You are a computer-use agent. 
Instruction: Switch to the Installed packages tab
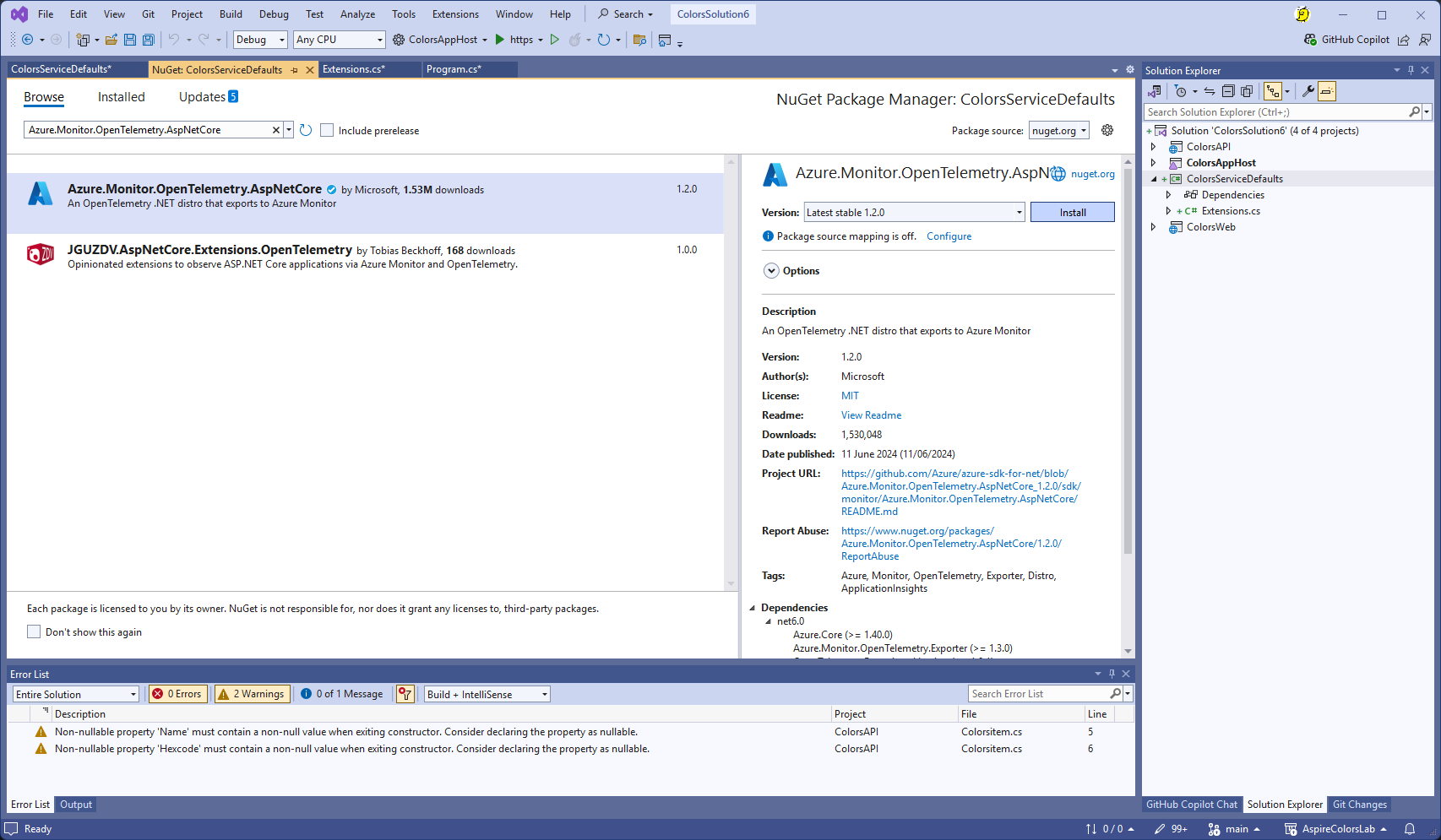coord(121,97)
